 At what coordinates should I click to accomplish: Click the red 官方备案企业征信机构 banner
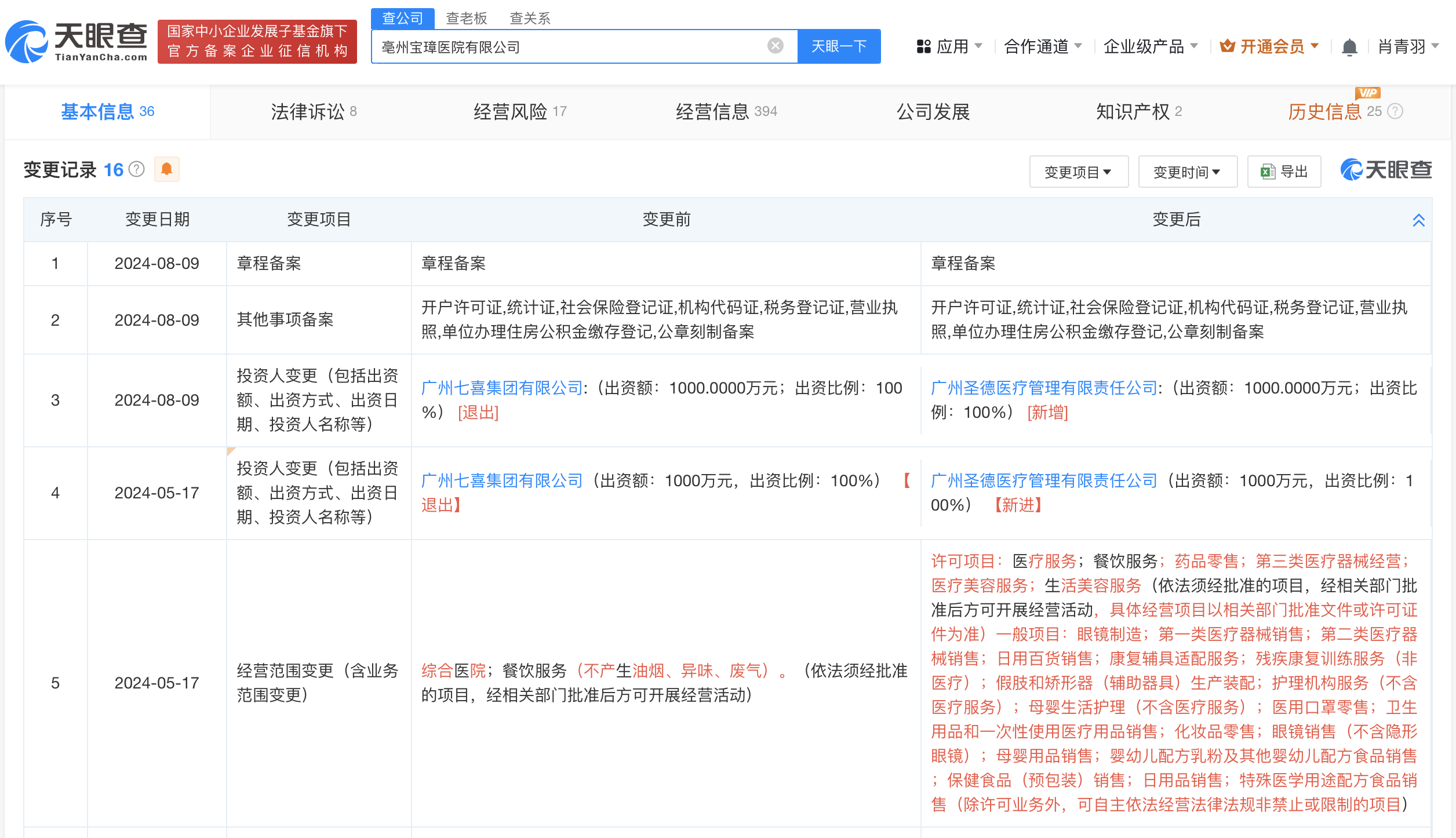tap(257, 41)
